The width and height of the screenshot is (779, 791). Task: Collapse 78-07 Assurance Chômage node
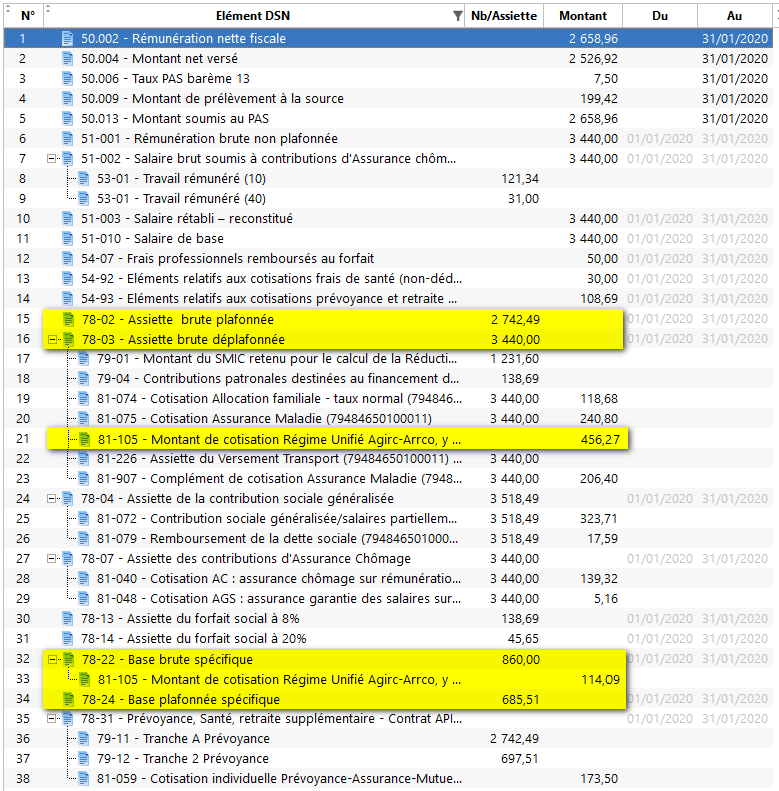tap(51, 558)
